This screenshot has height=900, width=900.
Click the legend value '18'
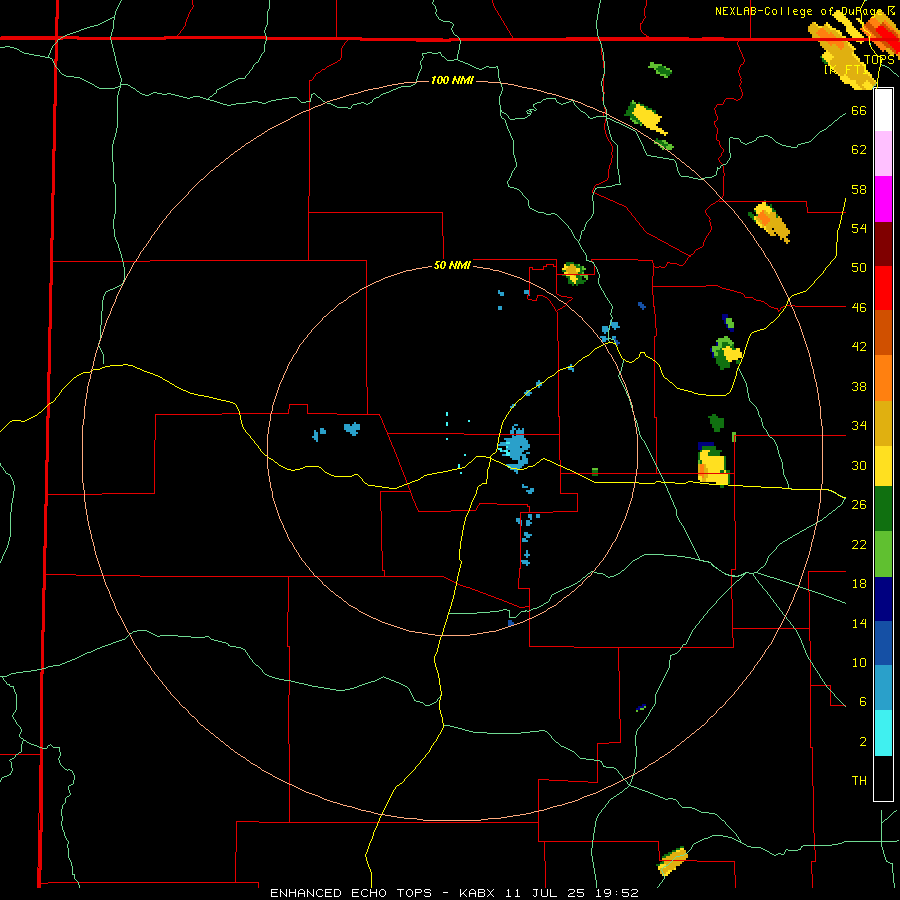click(x=859, y=584)
